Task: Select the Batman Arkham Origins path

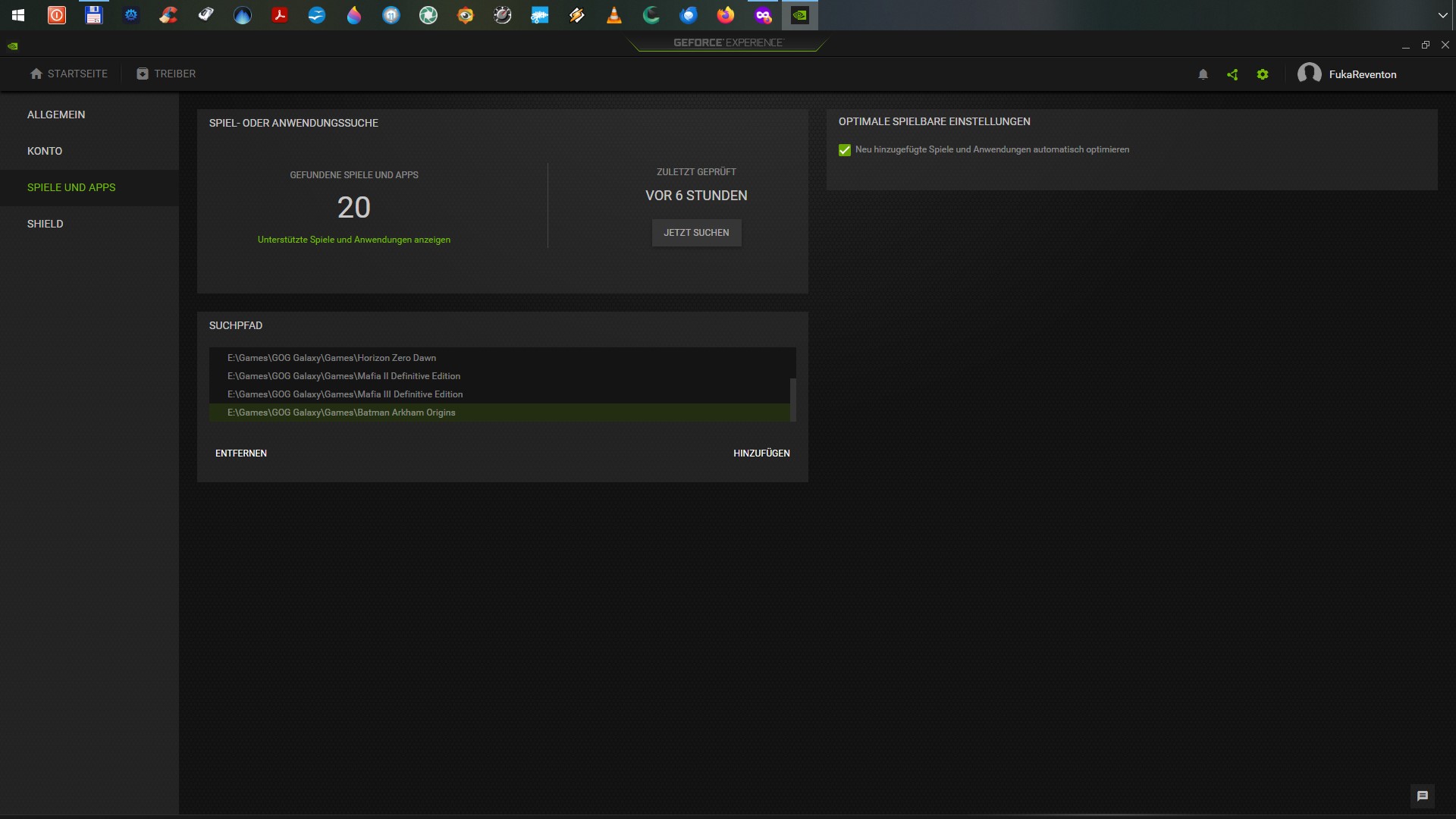Action: tap(500, 413)
